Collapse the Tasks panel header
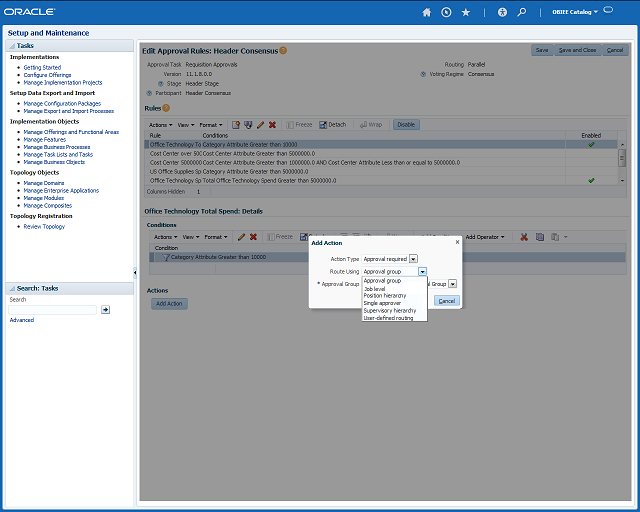This screenshot has height=512, width=640. pyautogui.click(x=12, y=46)
